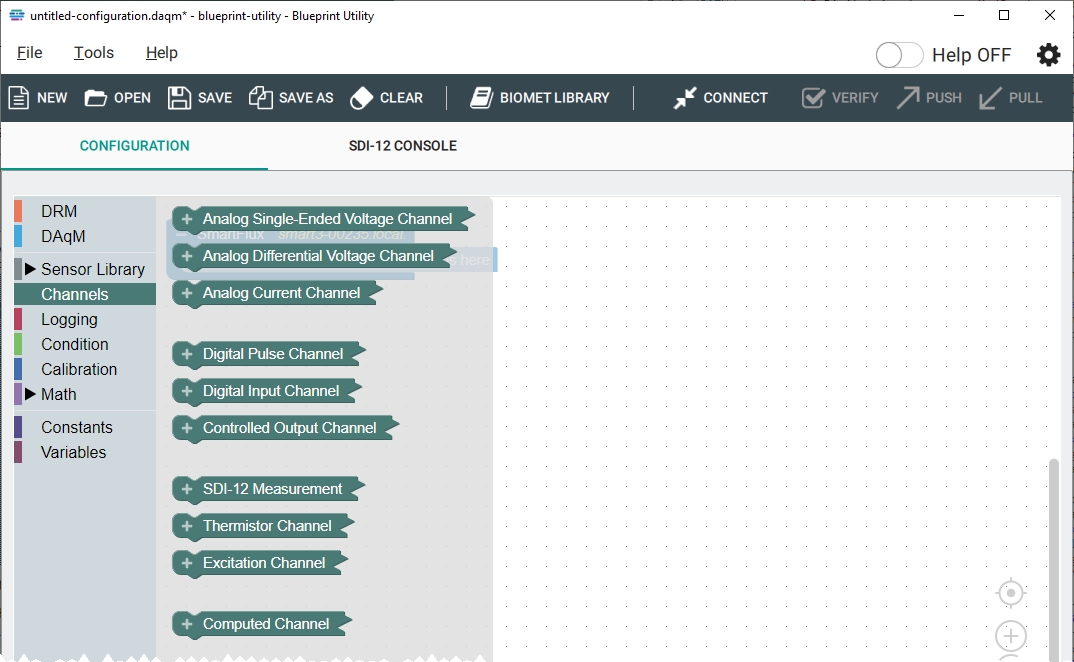Click the DAqM blue color swatch
The image size is (1074, 662).
coord(18,236)
